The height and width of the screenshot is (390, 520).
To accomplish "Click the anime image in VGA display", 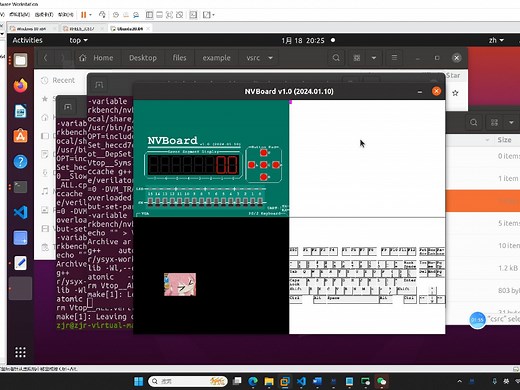I will pos(180,284).
